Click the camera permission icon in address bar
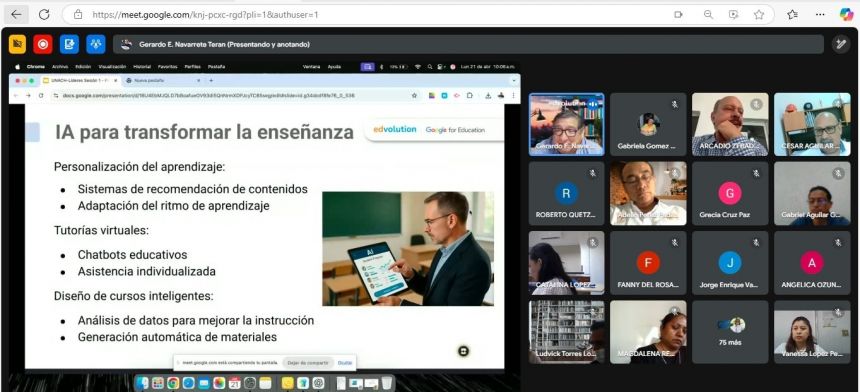The height and width of the screenshot is (392, 860). tap(678, 15)
